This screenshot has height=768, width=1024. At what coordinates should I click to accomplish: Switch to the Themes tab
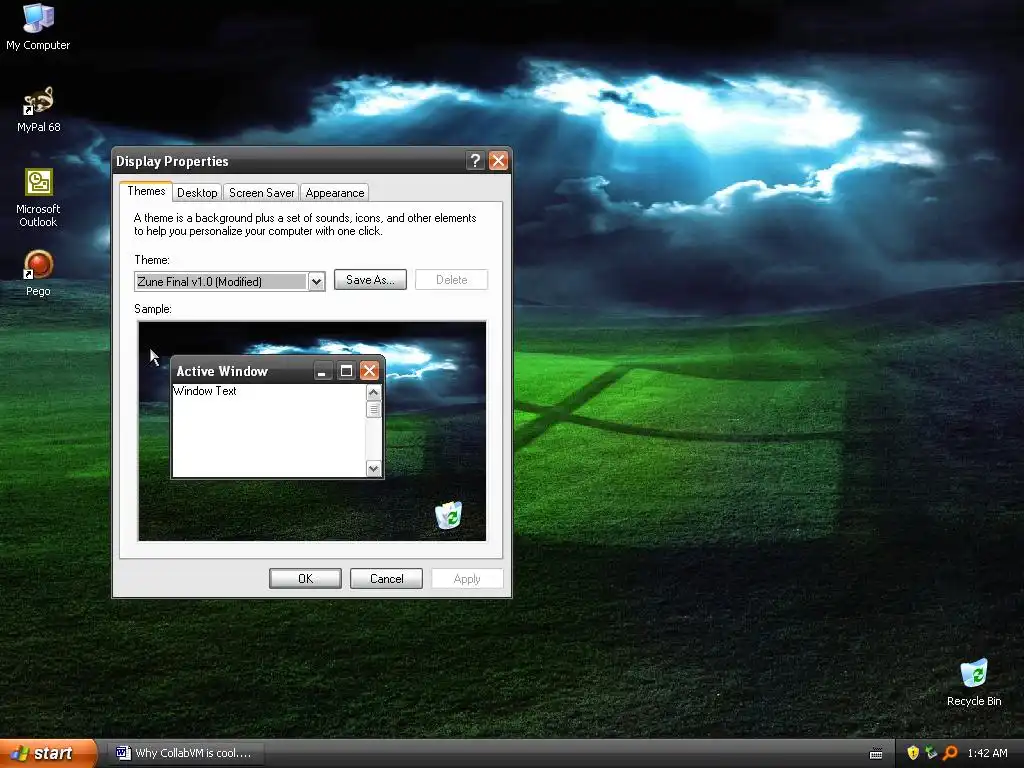[146, 191]
